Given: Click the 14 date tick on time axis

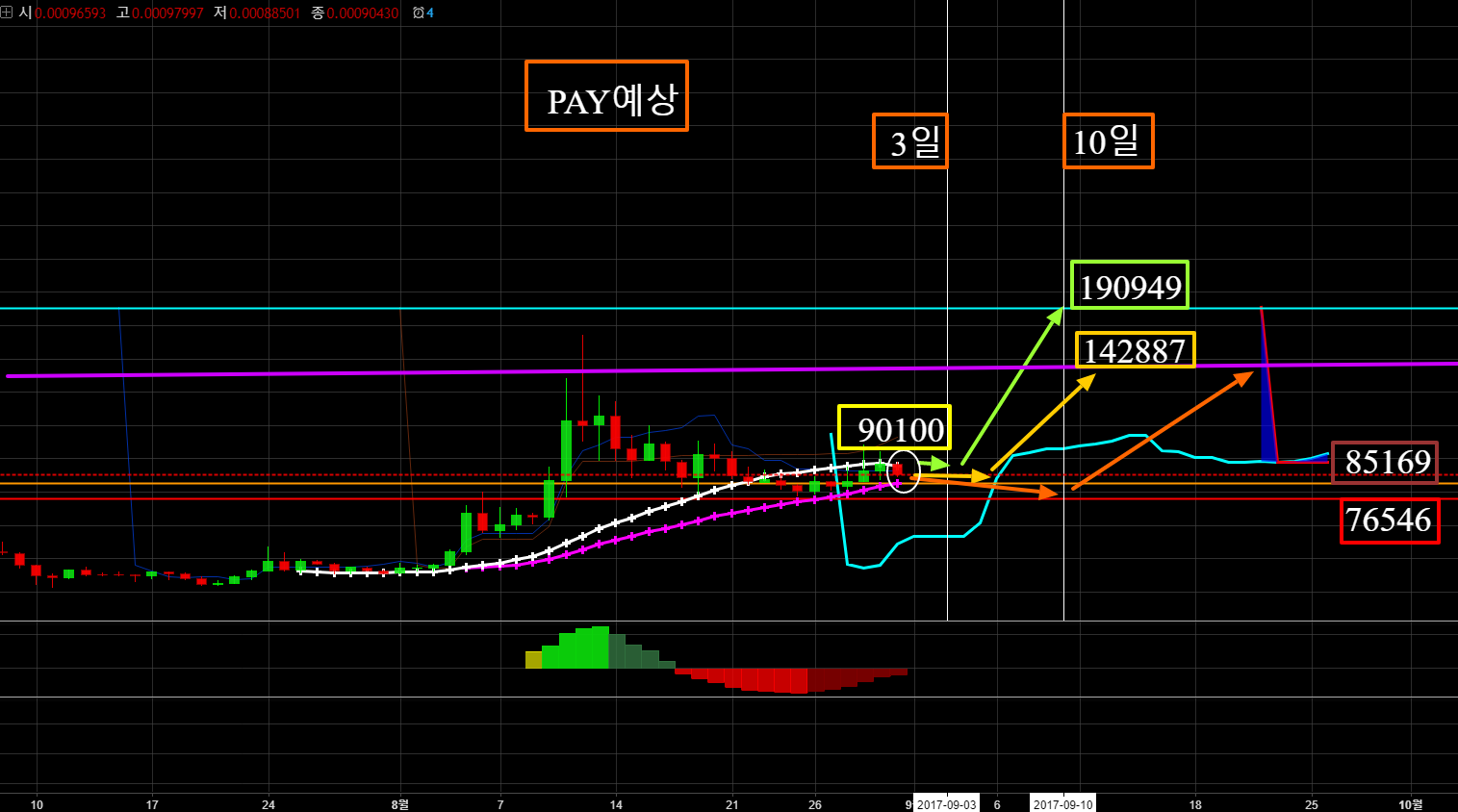Looking at the screenshot, I should pyautogui.click(x=616, y=804).
